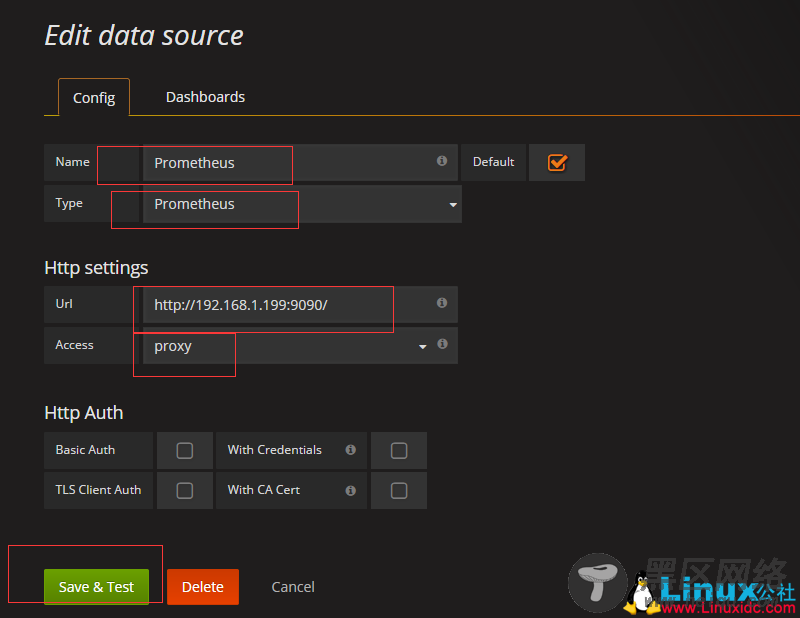
Task: Enable the With CA Cert checkbox
Action: click(x=399, y=491)
